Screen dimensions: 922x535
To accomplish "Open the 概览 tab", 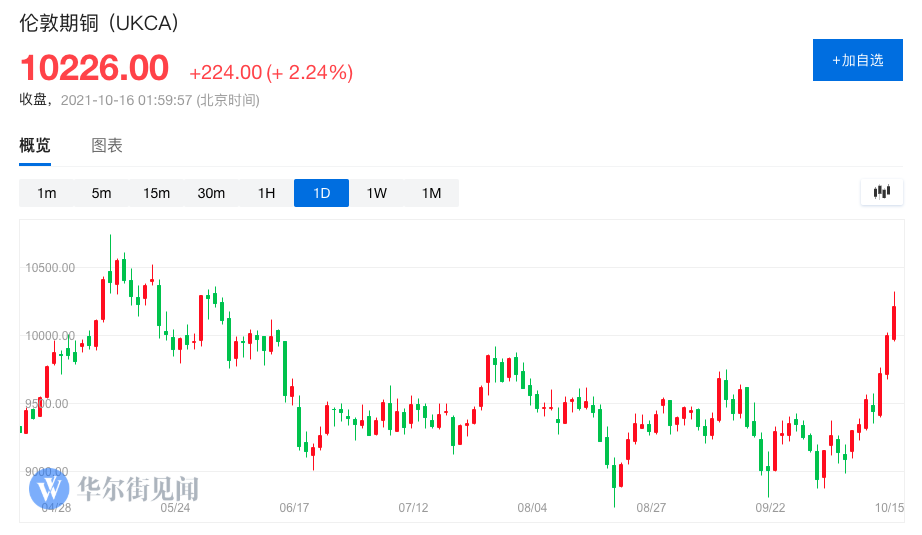I will tap(35, 145).
